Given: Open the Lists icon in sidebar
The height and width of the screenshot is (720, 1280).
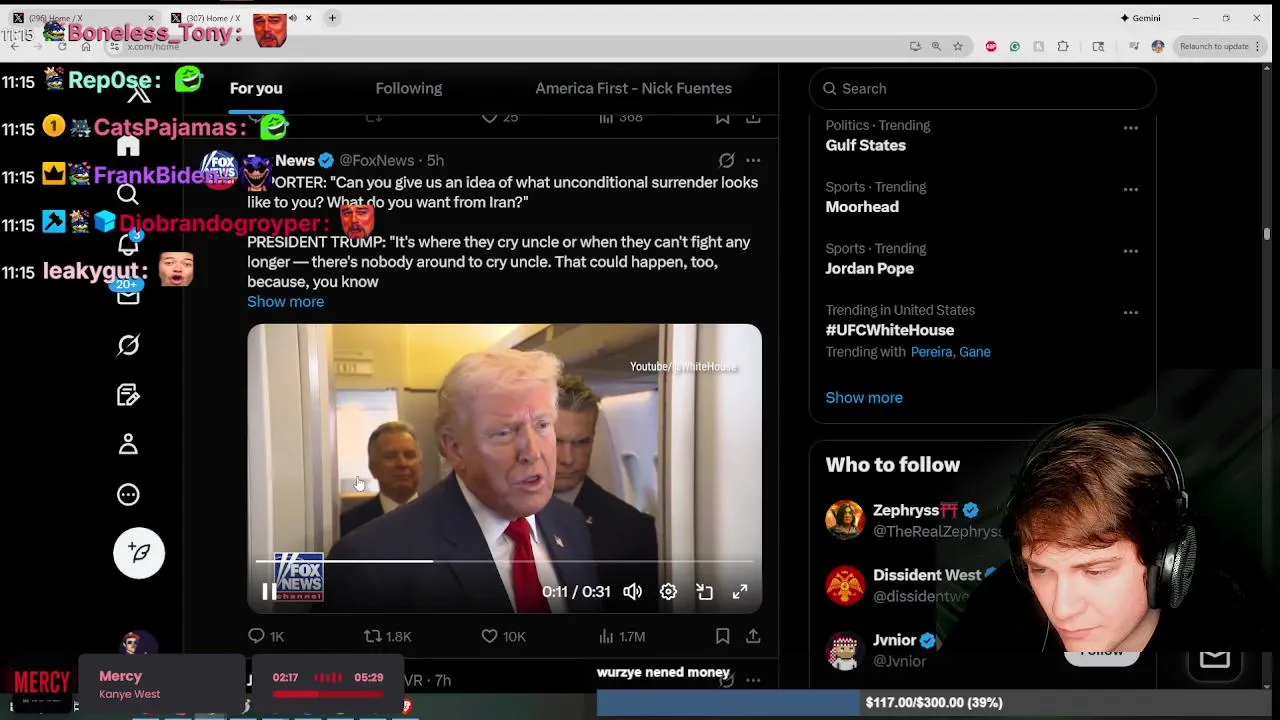Looking at the screenshot, I should coord(128,395).
